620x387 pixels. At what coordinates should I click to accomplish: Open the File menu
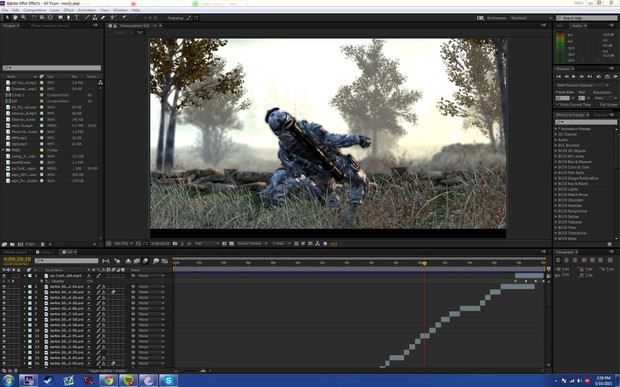(5, 10)
